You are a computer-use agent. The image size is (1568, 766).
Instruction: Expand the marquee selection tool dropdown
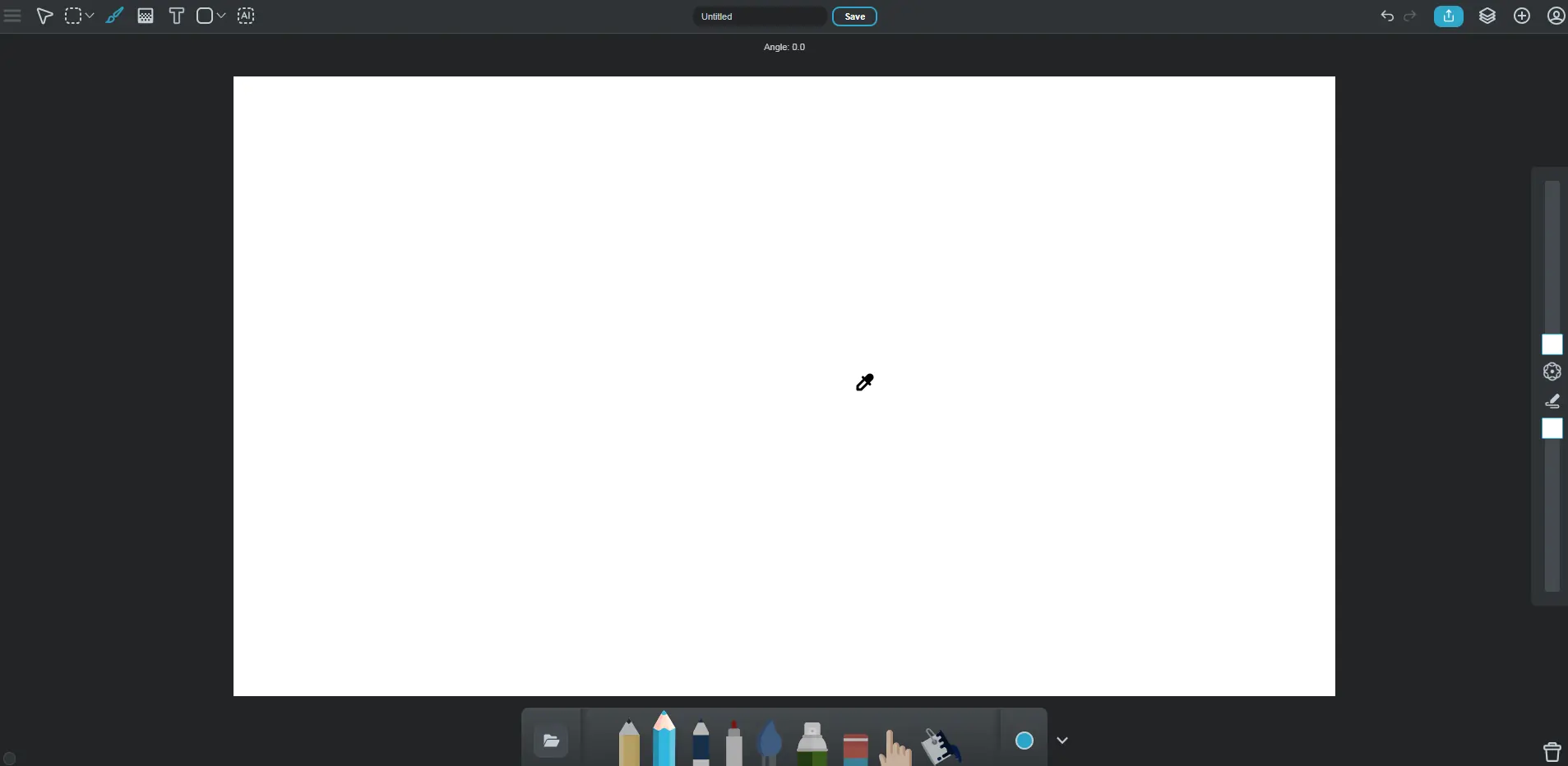coord(90,16)
